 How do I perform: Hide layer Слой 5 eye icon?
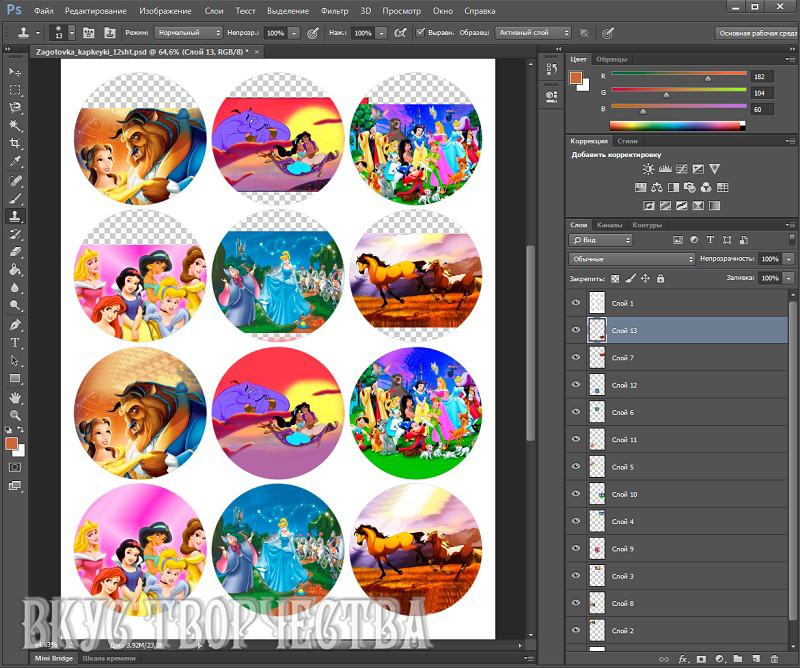(576, 466)
